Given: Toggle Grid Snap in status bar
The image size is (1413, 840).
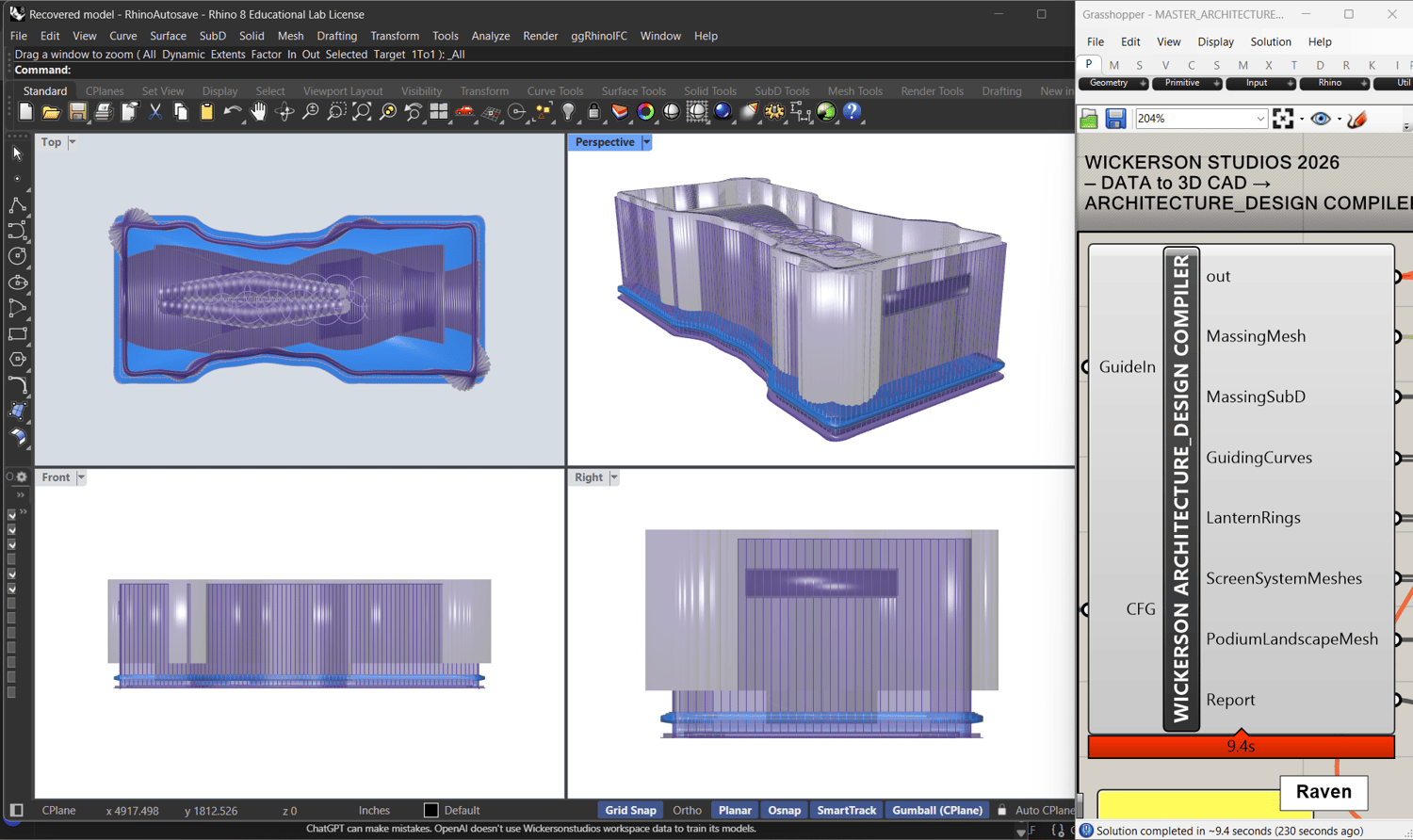Looking at the screenshot, I should pyautogui.click(x=630, y=810).
